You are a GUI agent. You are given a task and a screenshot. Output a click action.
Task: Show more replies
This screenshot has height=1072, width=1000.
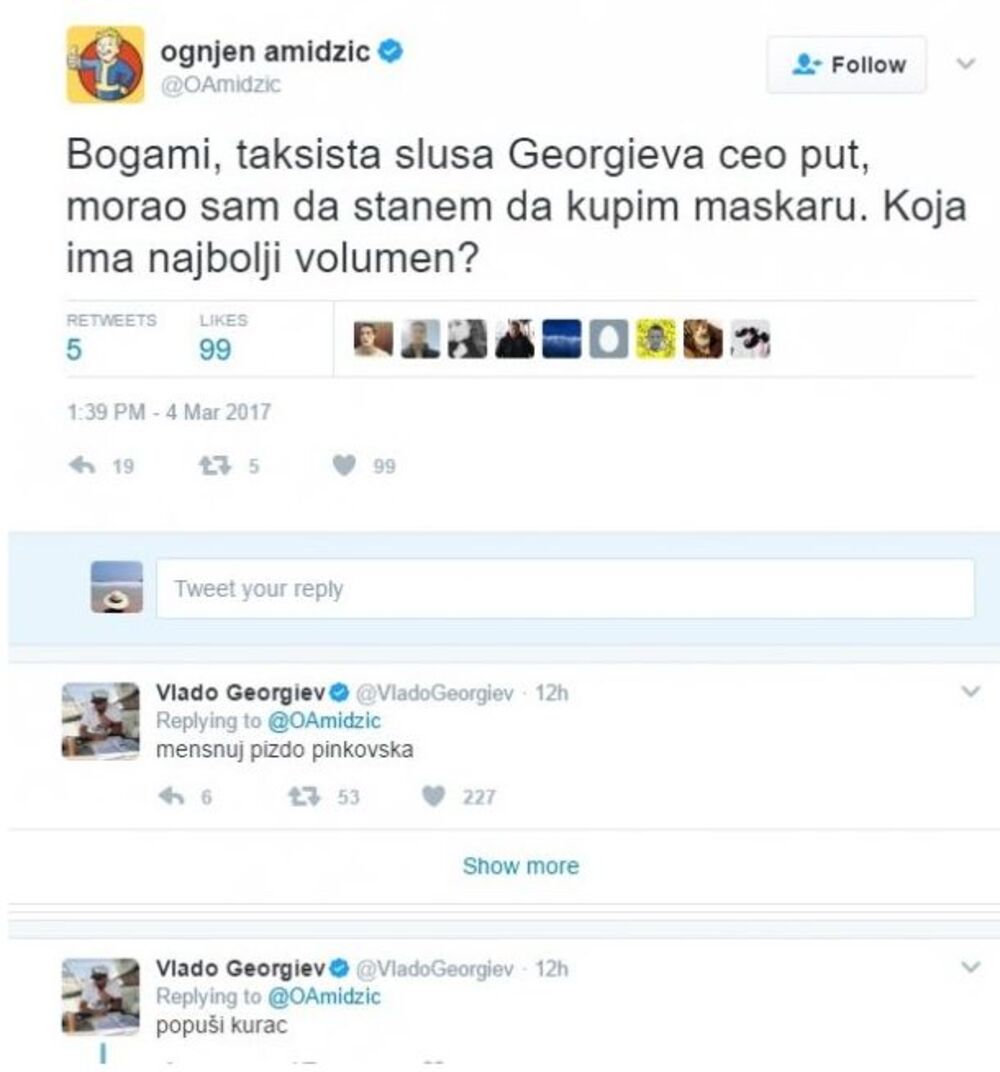point(520,866)
